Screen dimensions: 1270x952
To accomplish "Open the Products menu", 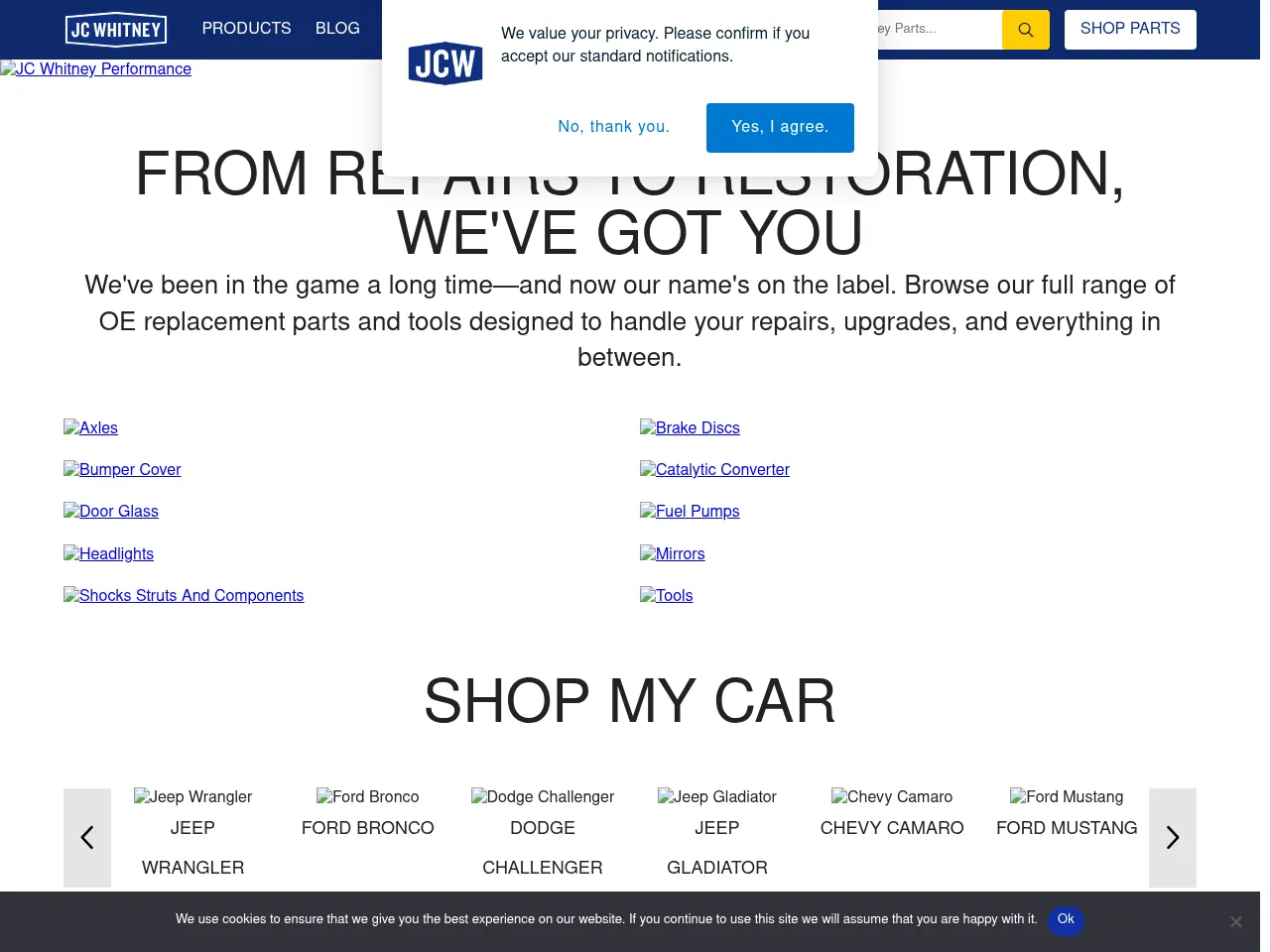I will pyautogui.click(x=246, y=29).
